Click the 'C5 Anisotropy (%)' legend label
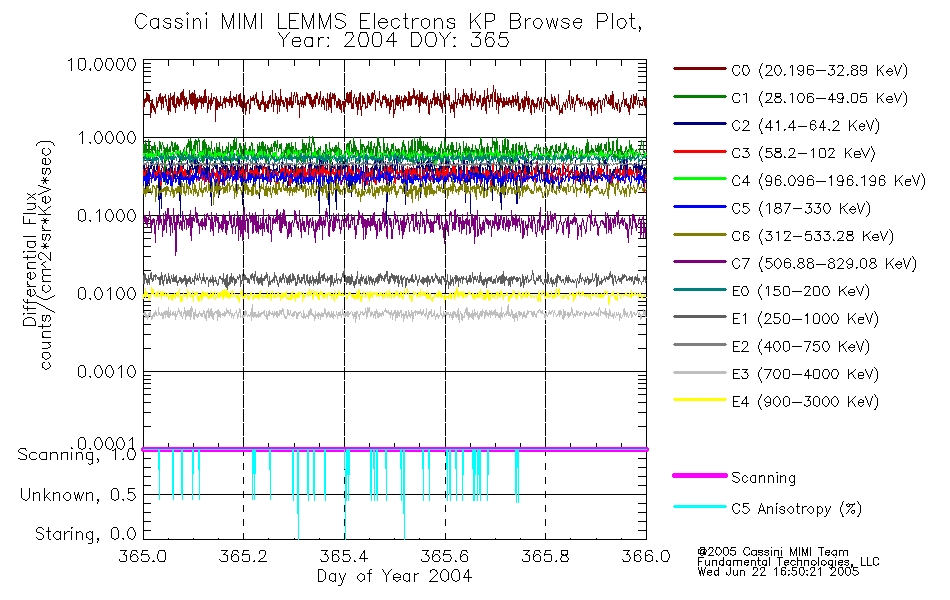950x600 pixels. tap(796, 509)
